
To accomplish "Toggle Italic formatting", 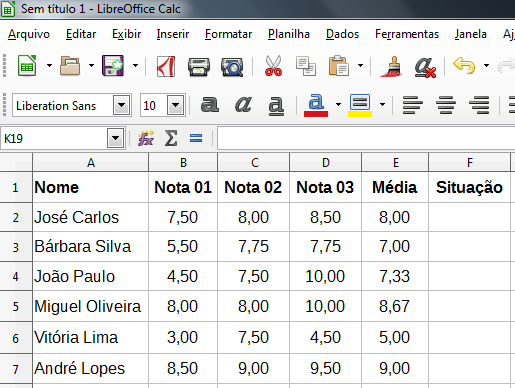I will point(243,105).
